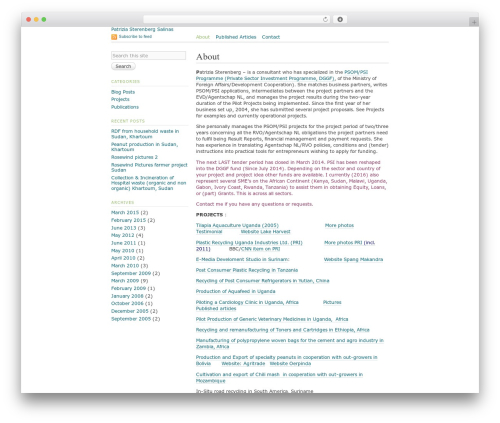500x423 pixels.
Task: Open Rosewind Pictures former project post
Action: [149, 167]
